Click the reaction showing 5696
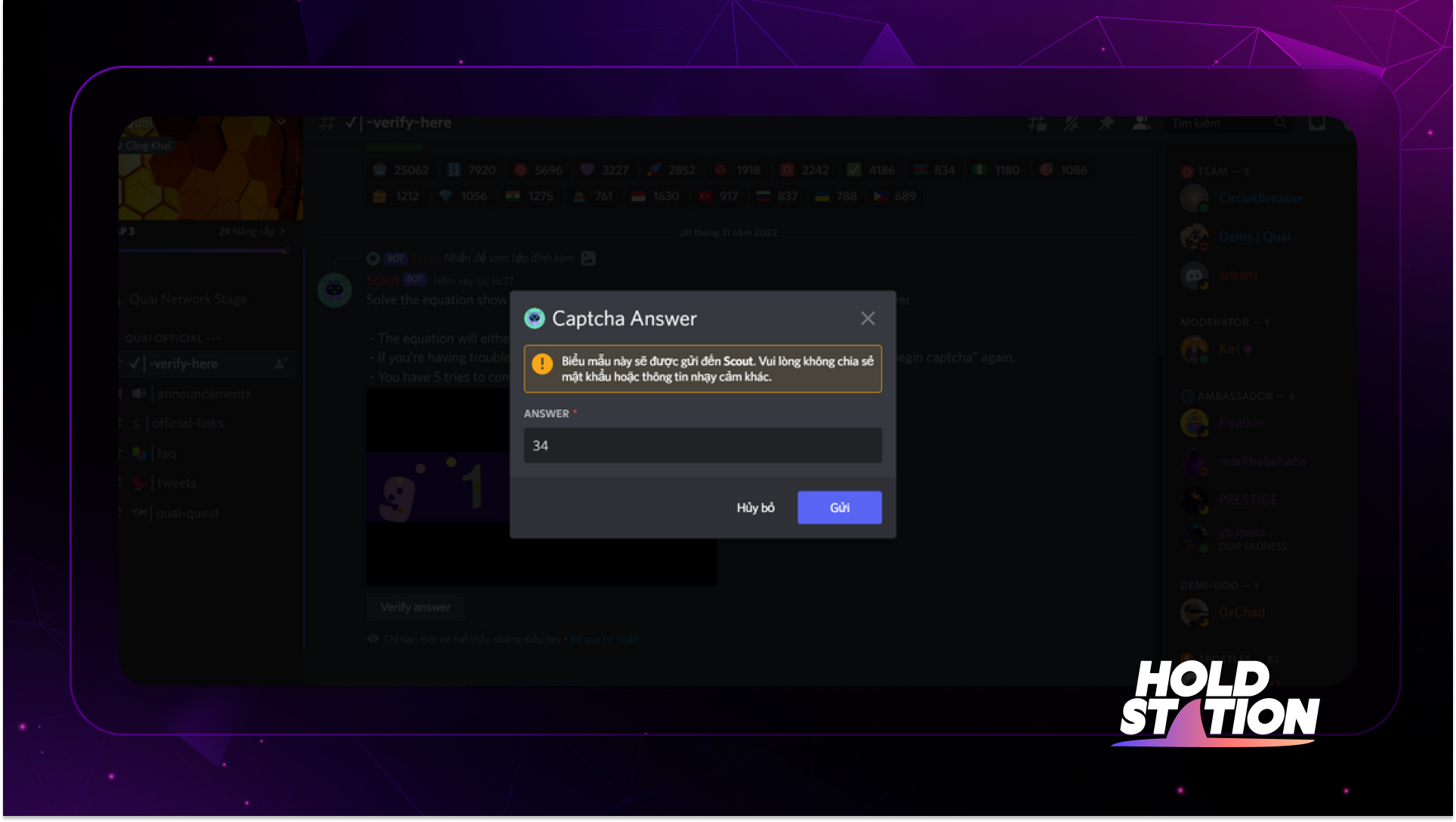 (538, 170)
